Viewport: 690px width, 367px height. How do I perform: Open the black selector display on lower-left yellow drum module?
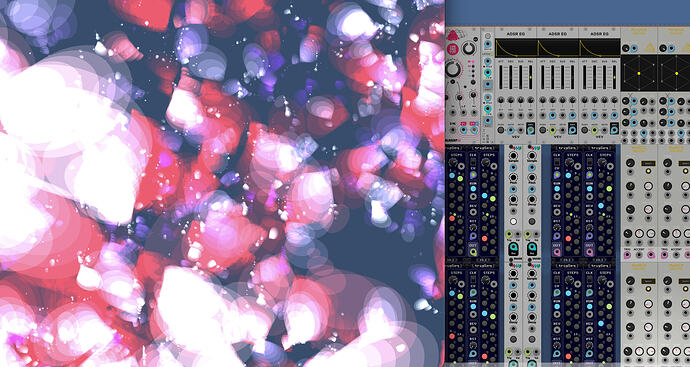[x=649, y=281]
